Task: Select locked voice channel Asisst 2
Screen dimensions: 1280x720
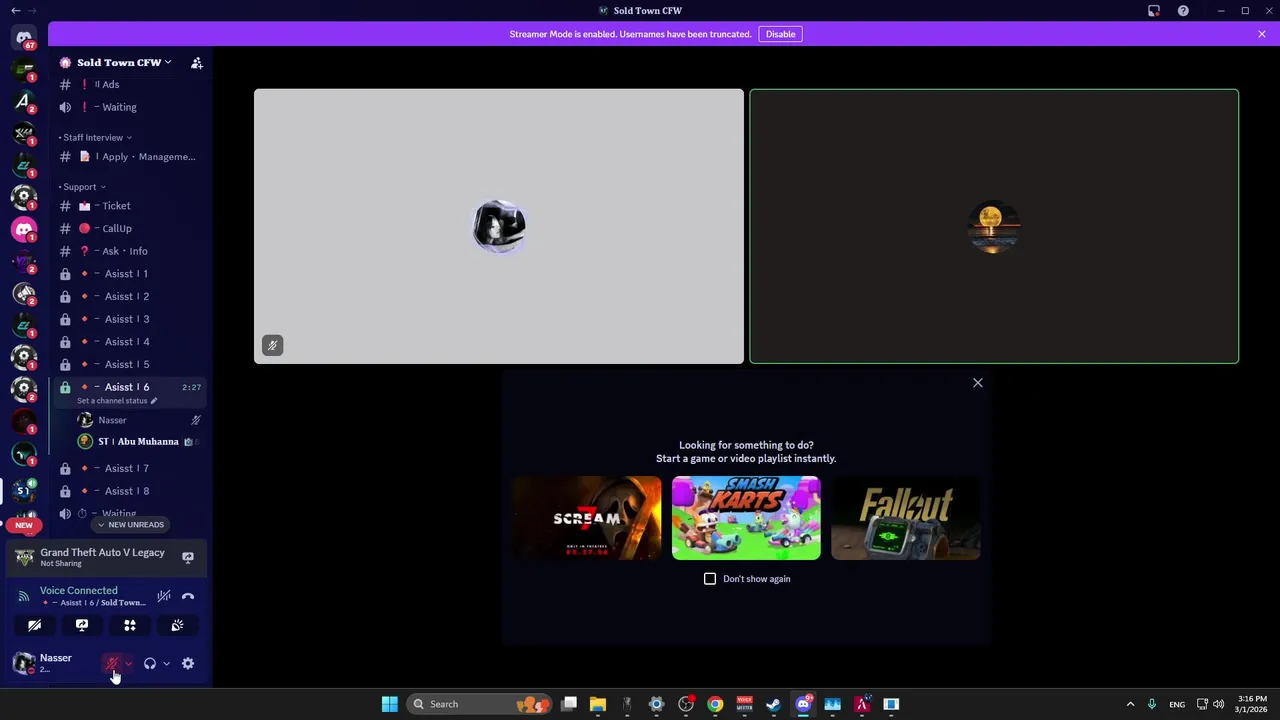Action: click(130, 297)
